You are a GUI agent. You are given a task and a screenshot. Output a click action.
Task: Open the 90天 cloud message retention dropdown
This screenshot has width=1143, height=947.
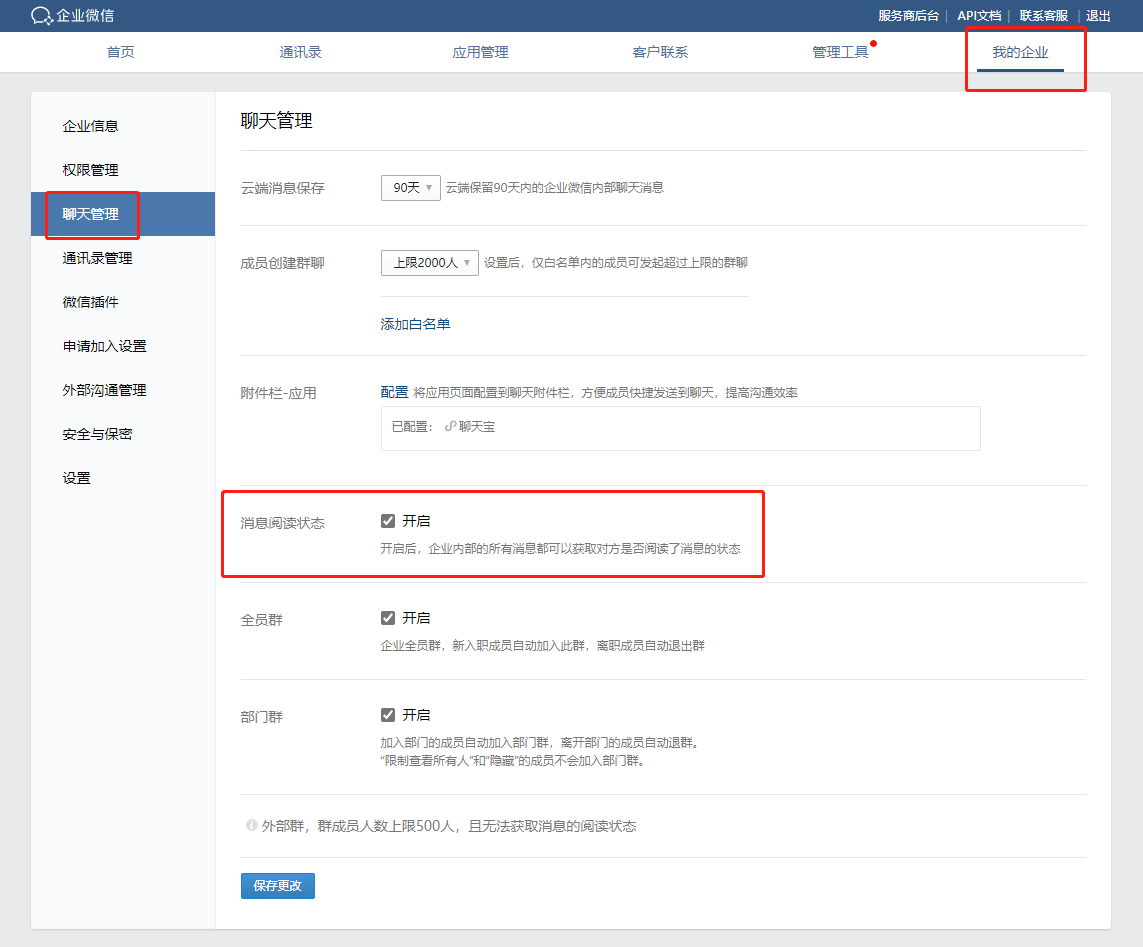[410, 188]
